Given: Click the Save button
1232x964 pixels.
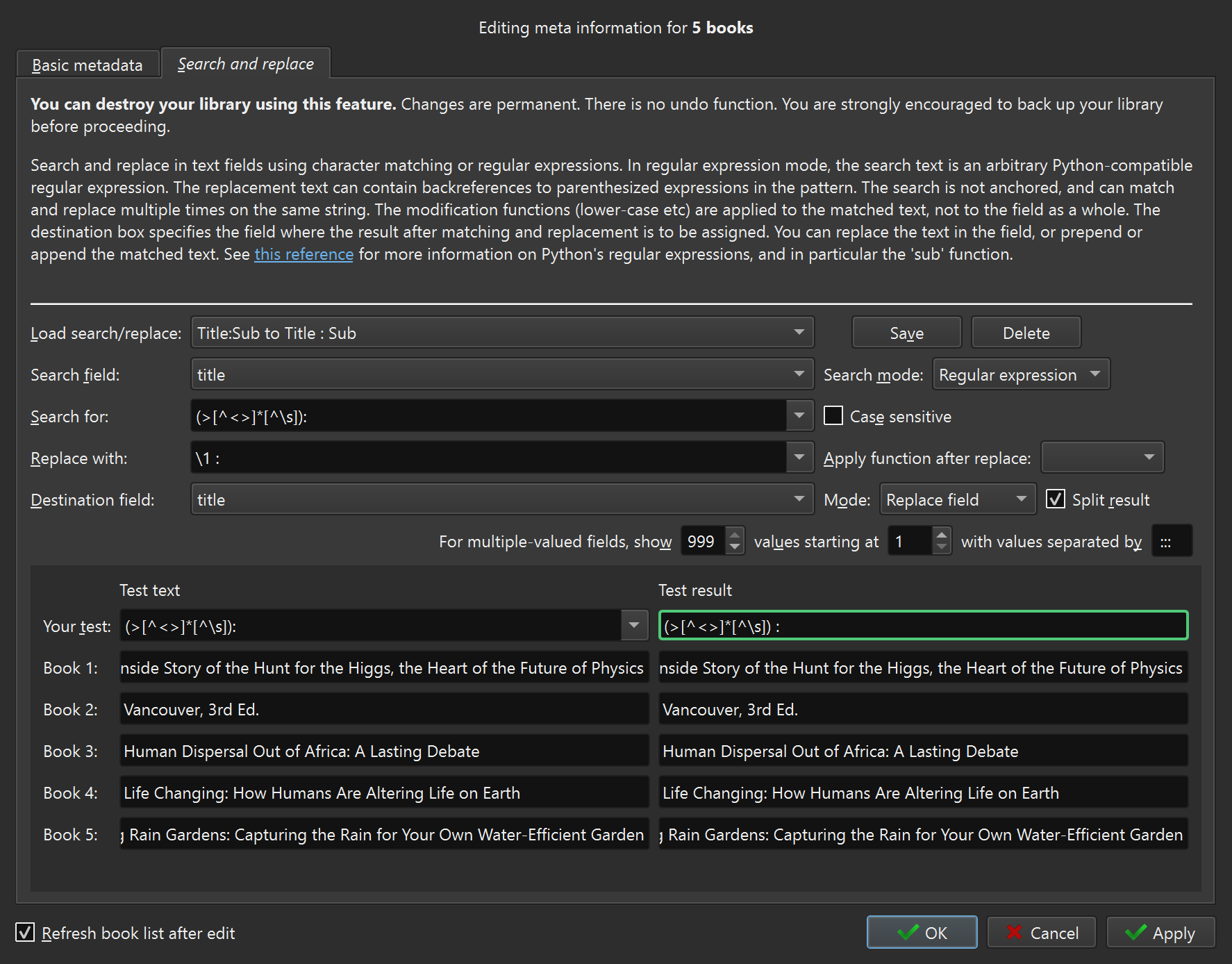Looking at the screenshot, I should (x=906, y=333).
